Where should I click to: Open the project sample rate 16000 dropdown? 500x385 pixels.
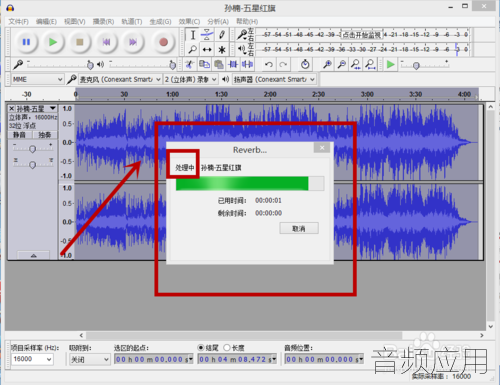(x=32, y=359)
